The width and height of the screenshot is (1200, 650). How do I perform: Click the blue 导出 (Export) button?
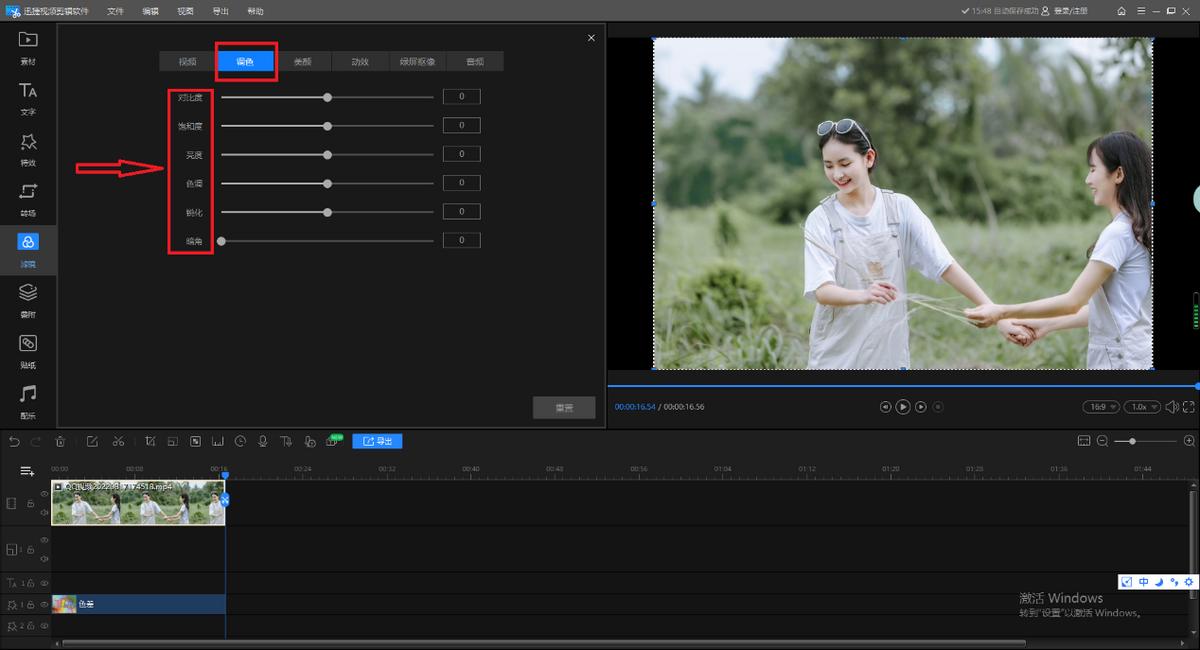377,441
